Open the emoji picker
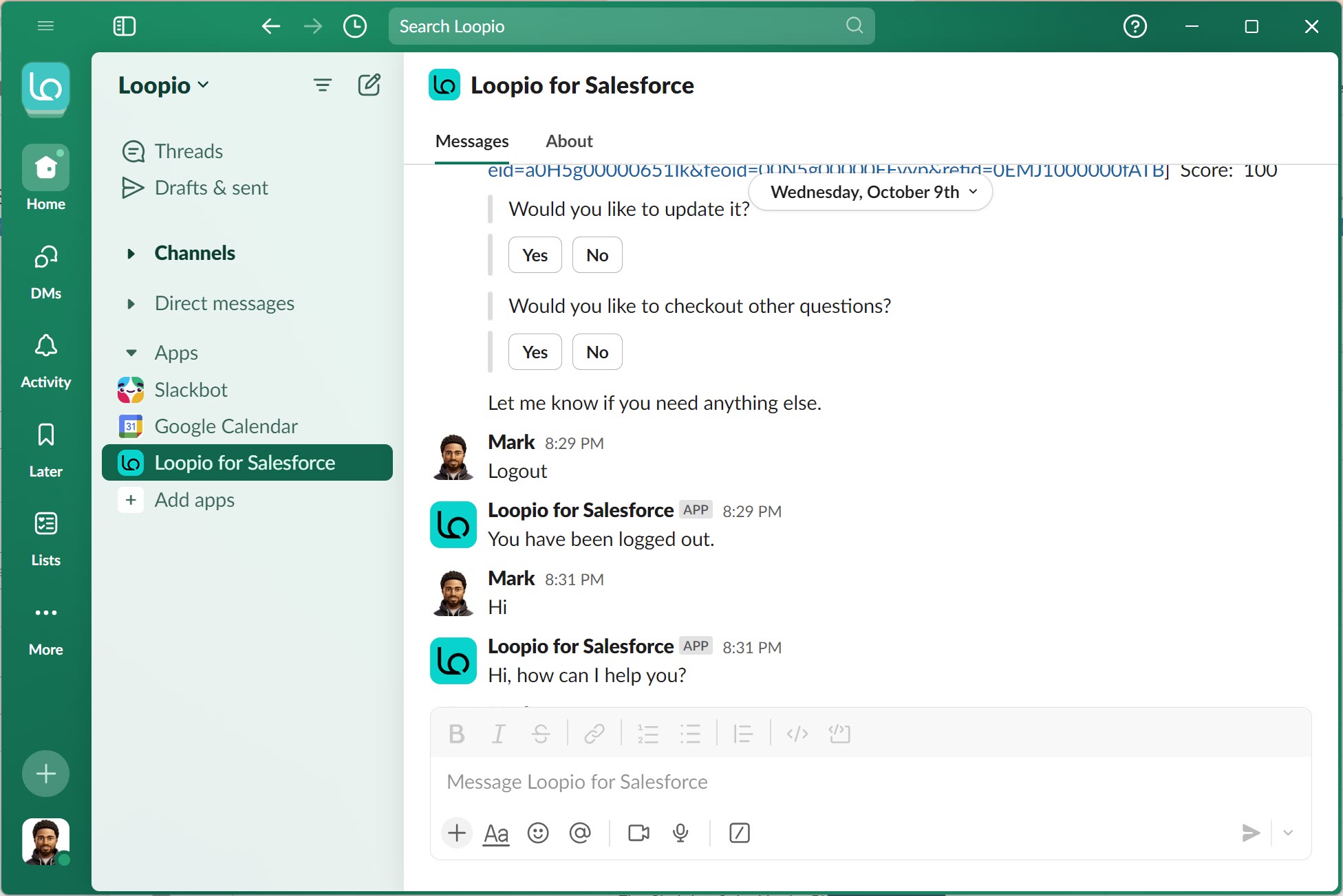1343x896 pixels. pos(538,833)
